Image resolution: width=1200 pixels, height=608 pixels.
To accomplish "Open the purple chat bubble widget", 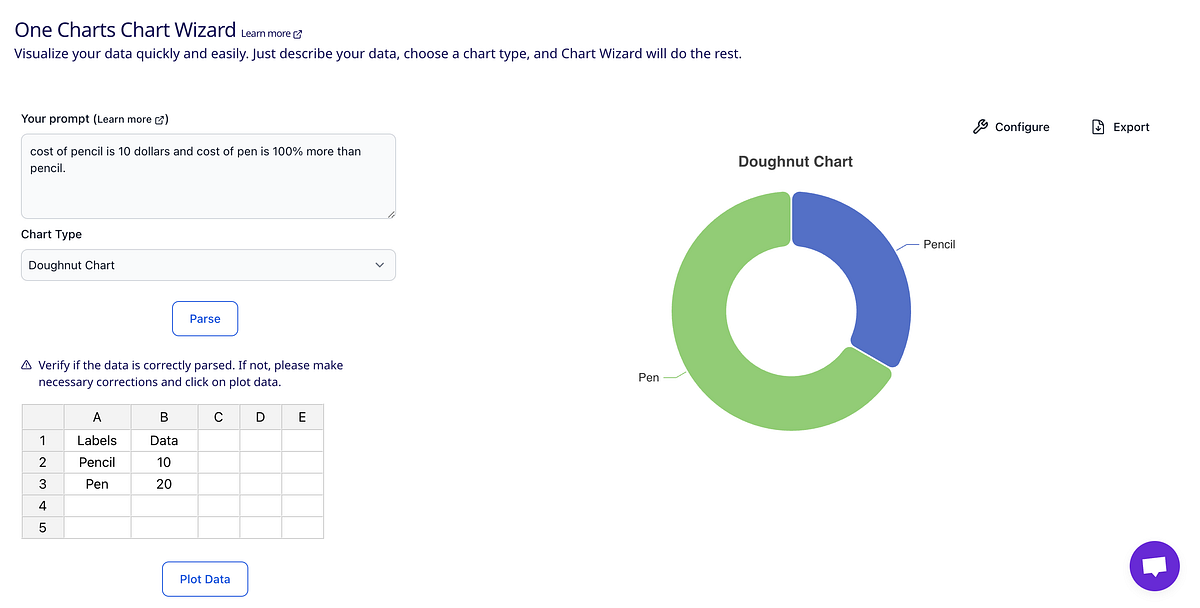I will coord(1154,566).
